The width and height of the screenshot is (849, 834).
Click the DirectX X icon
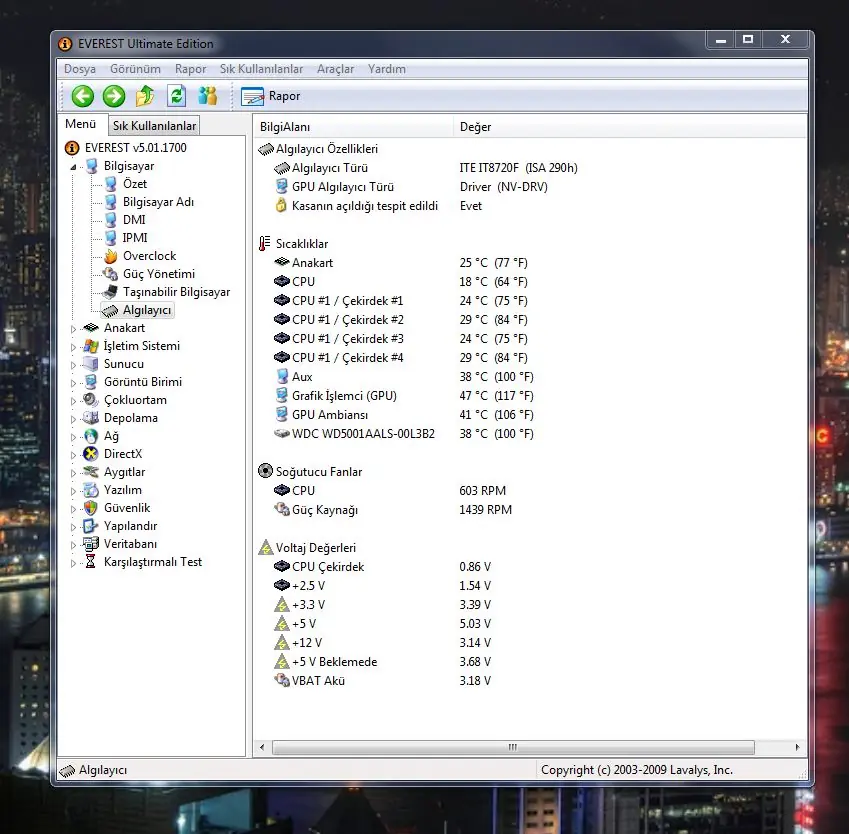point(90,454)
